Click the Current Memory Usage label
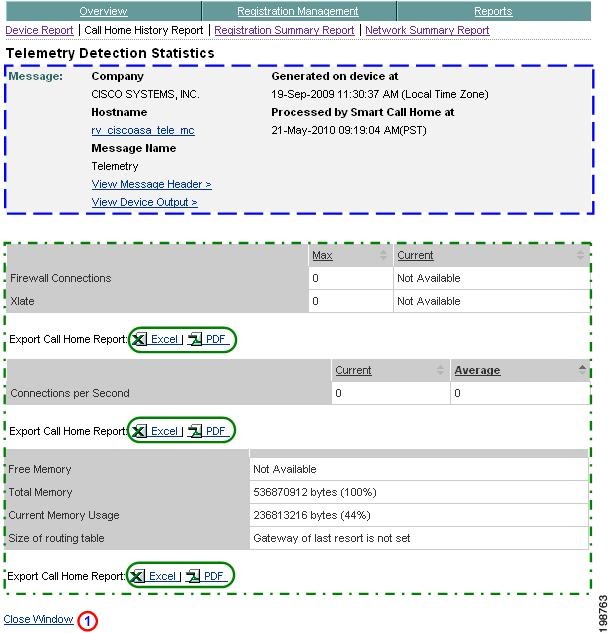The width and height of the screenshot is (610, 633). (64, 515)
